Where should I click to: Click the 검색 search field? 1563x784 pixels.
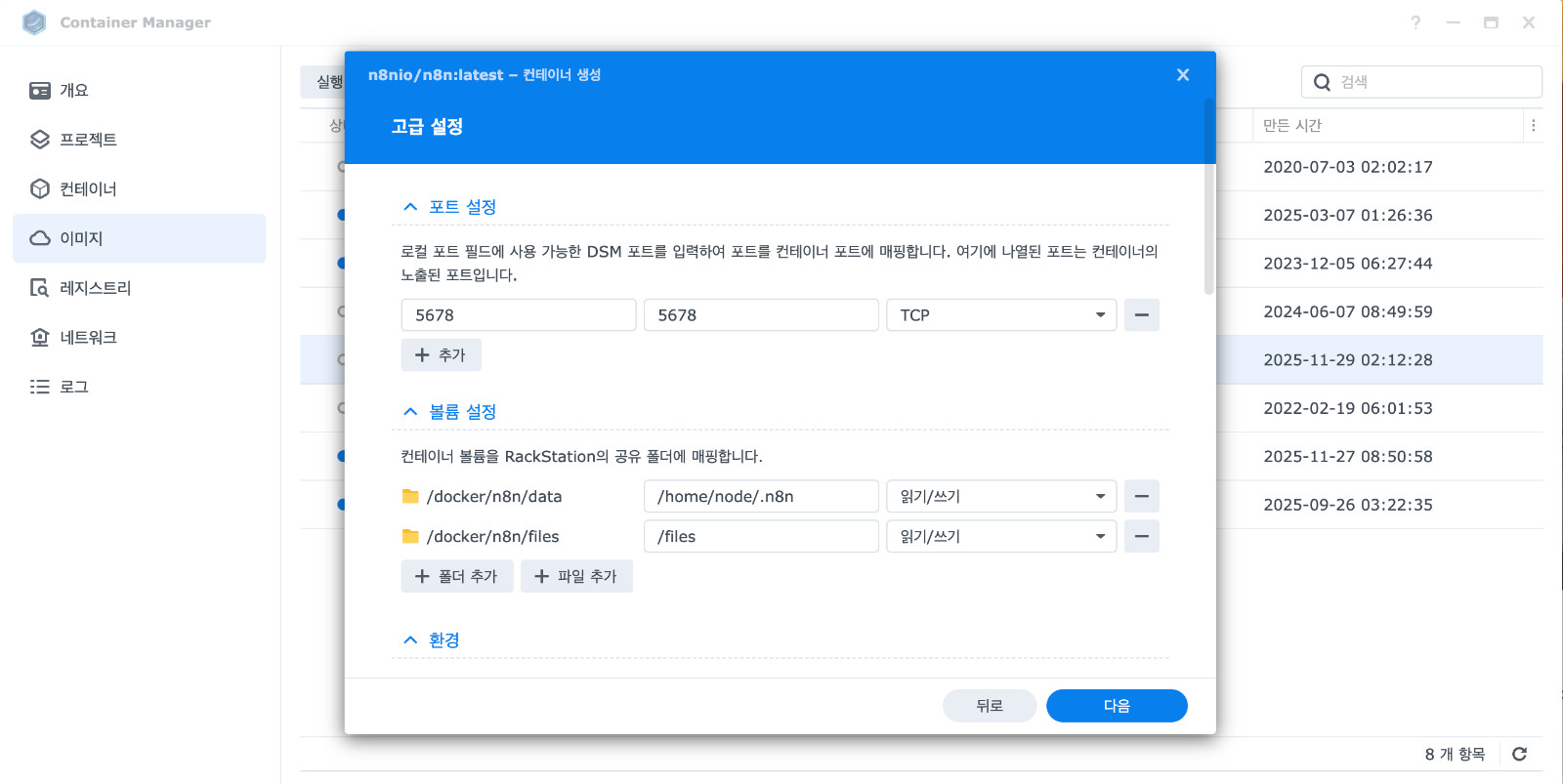1421,82
